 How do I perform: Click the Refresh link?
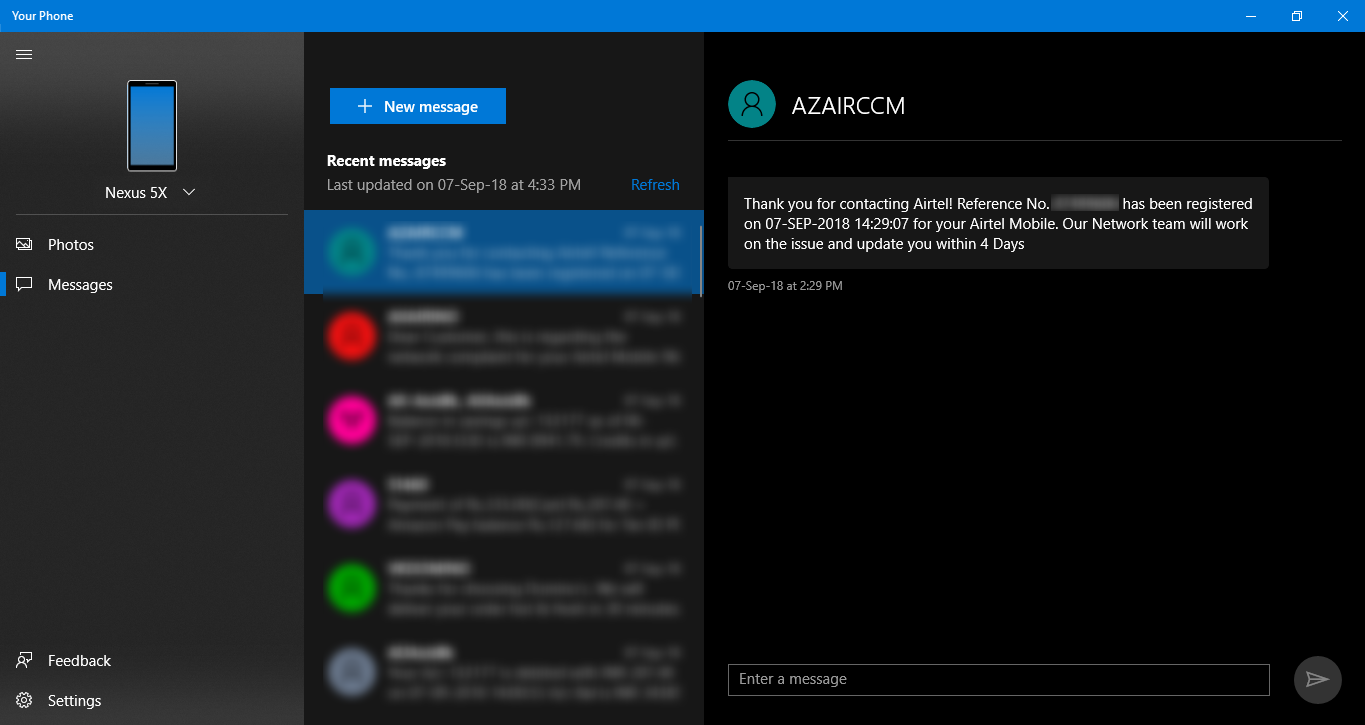coord(655,184)
